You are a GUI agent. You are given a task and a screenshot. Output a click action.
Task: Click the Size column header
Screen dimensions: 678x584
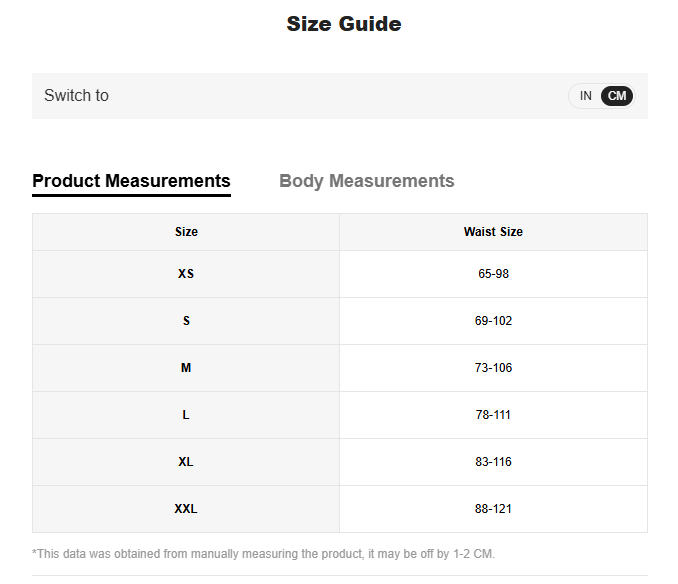pyautogui.click(x=186, y=232)
